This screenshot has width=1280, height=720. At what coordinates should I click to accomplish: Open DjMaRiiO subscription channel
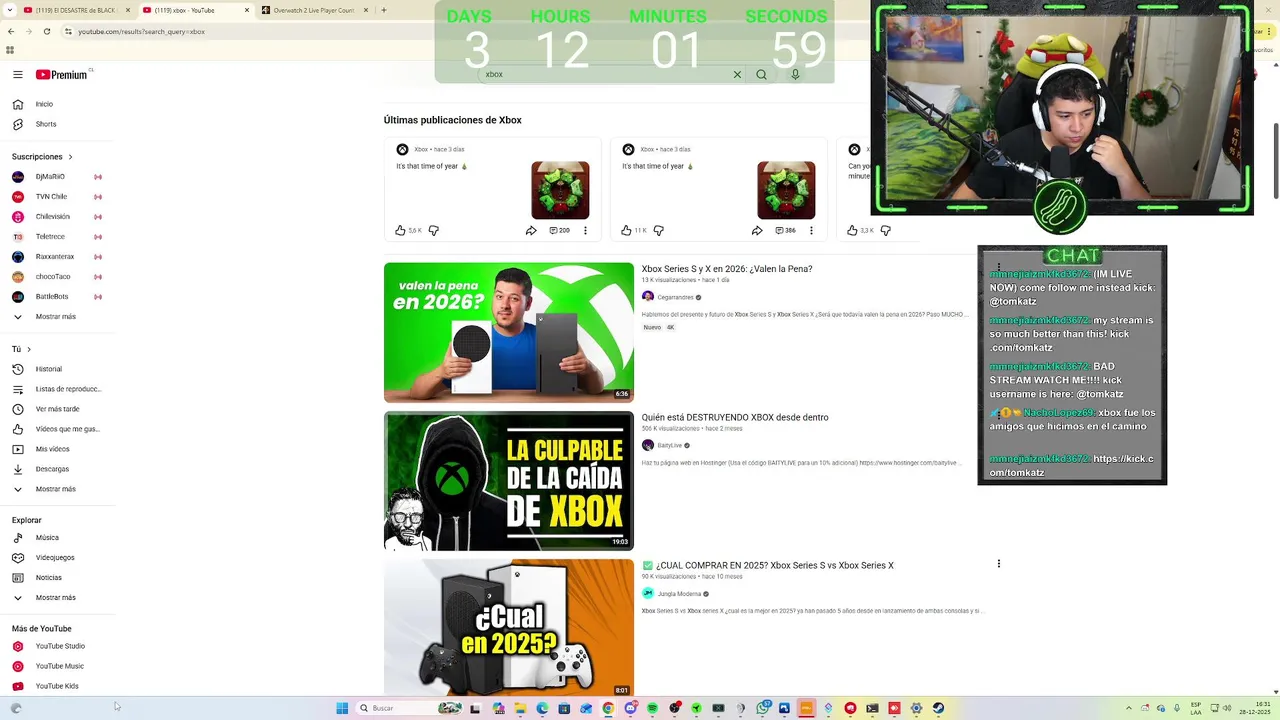coord(50,177)
